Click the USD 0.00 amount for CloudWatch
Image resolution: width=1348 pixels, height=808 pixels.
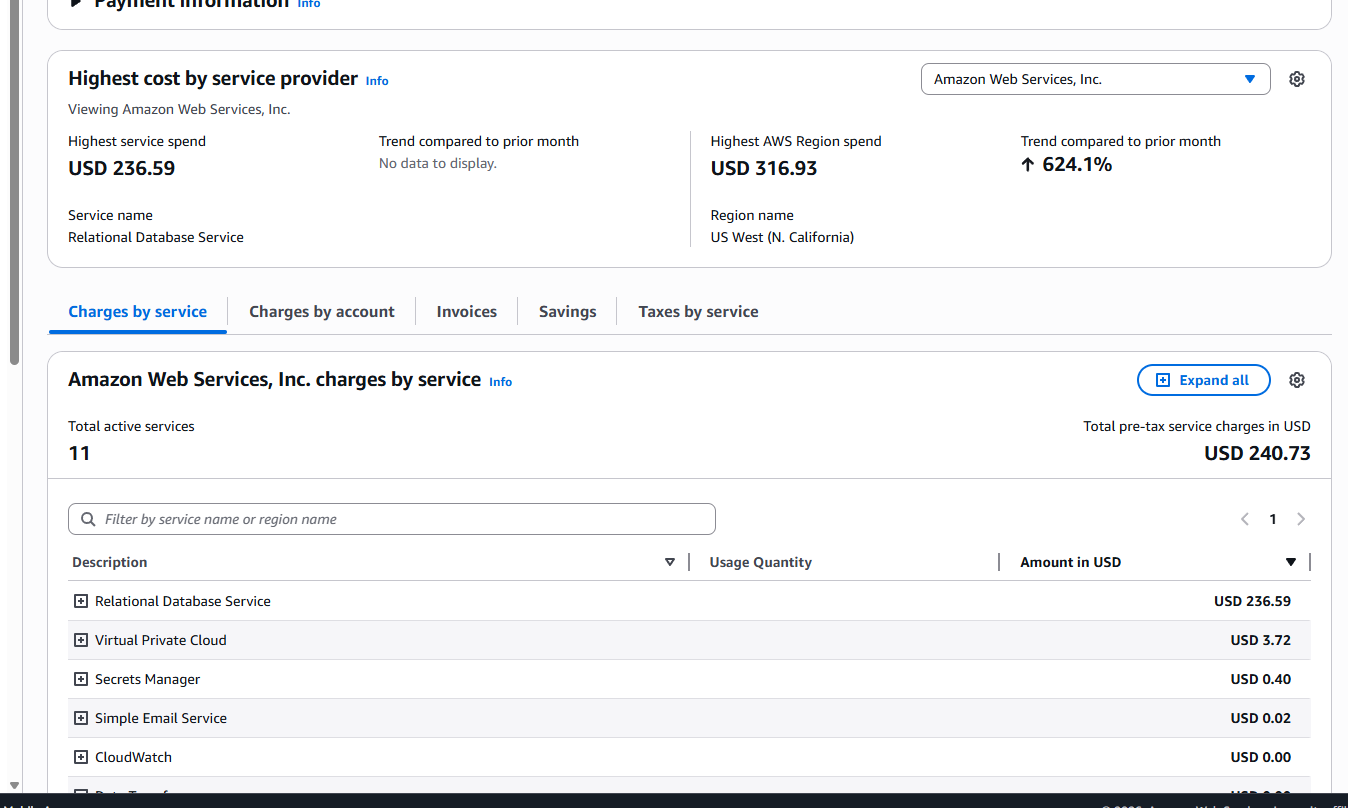coord(1261,757)
